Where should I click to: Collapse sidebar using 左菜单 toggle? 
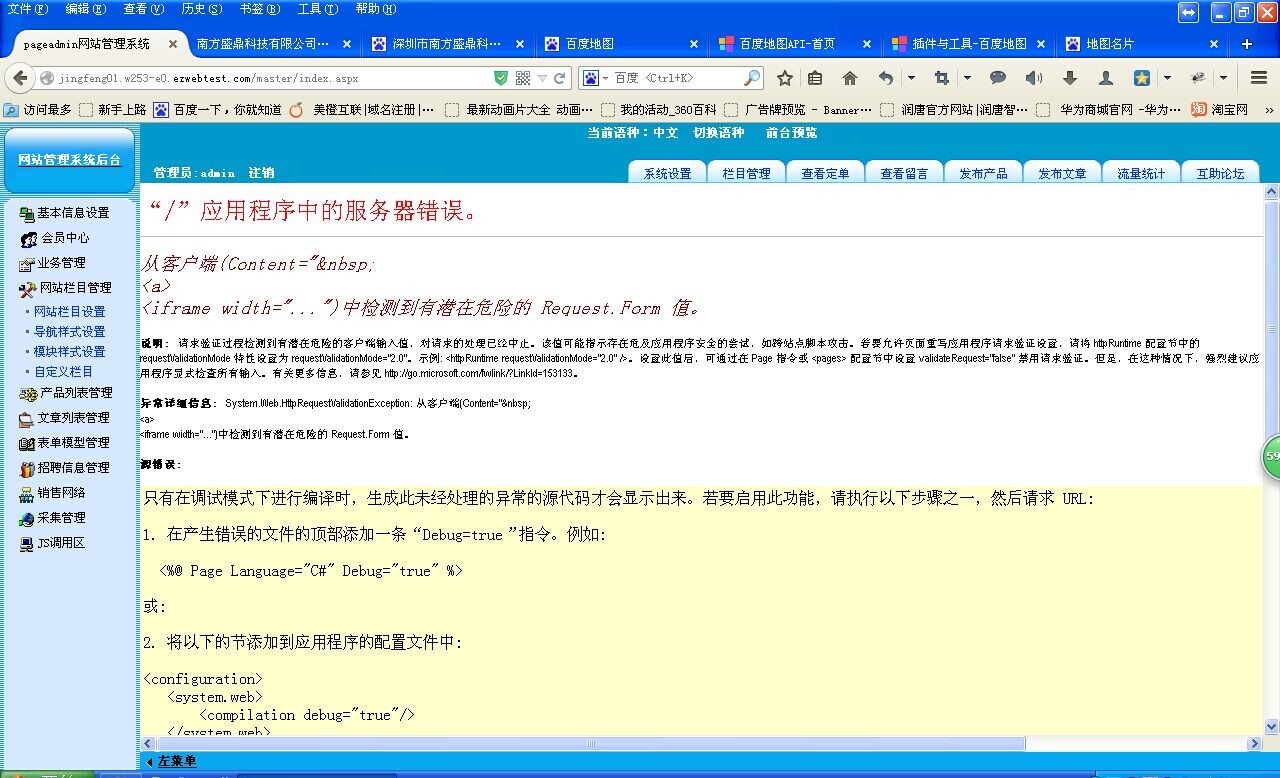[171, 762]
